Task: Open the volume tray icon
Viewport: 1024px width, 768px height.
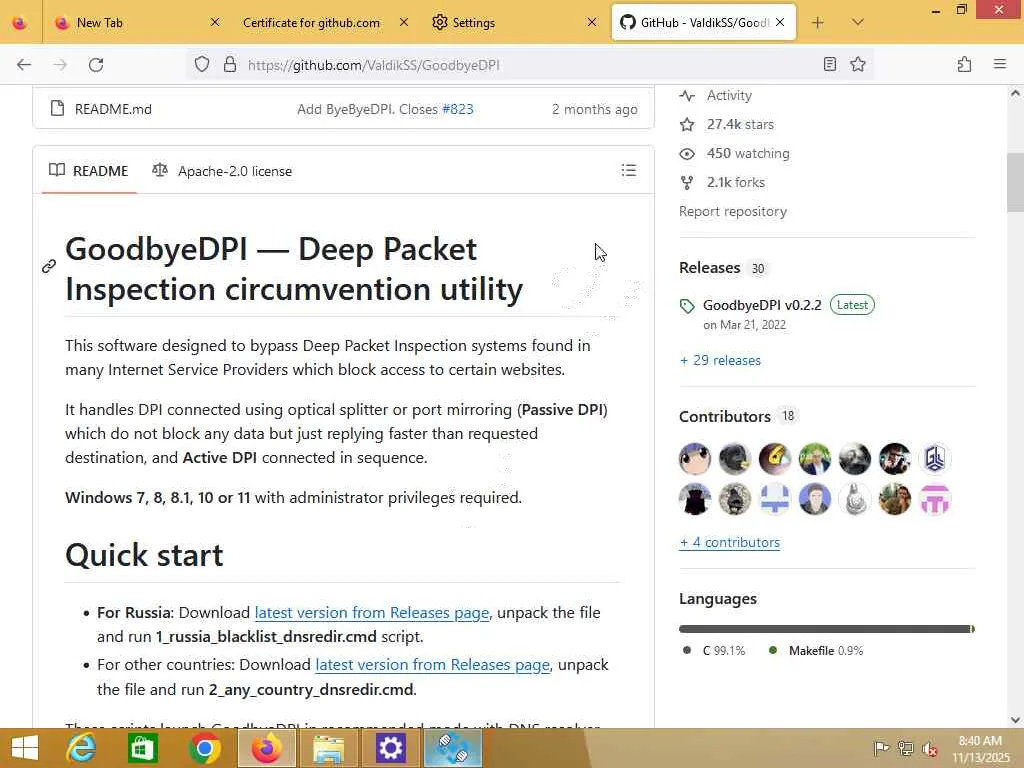Action: click(929, 748)
